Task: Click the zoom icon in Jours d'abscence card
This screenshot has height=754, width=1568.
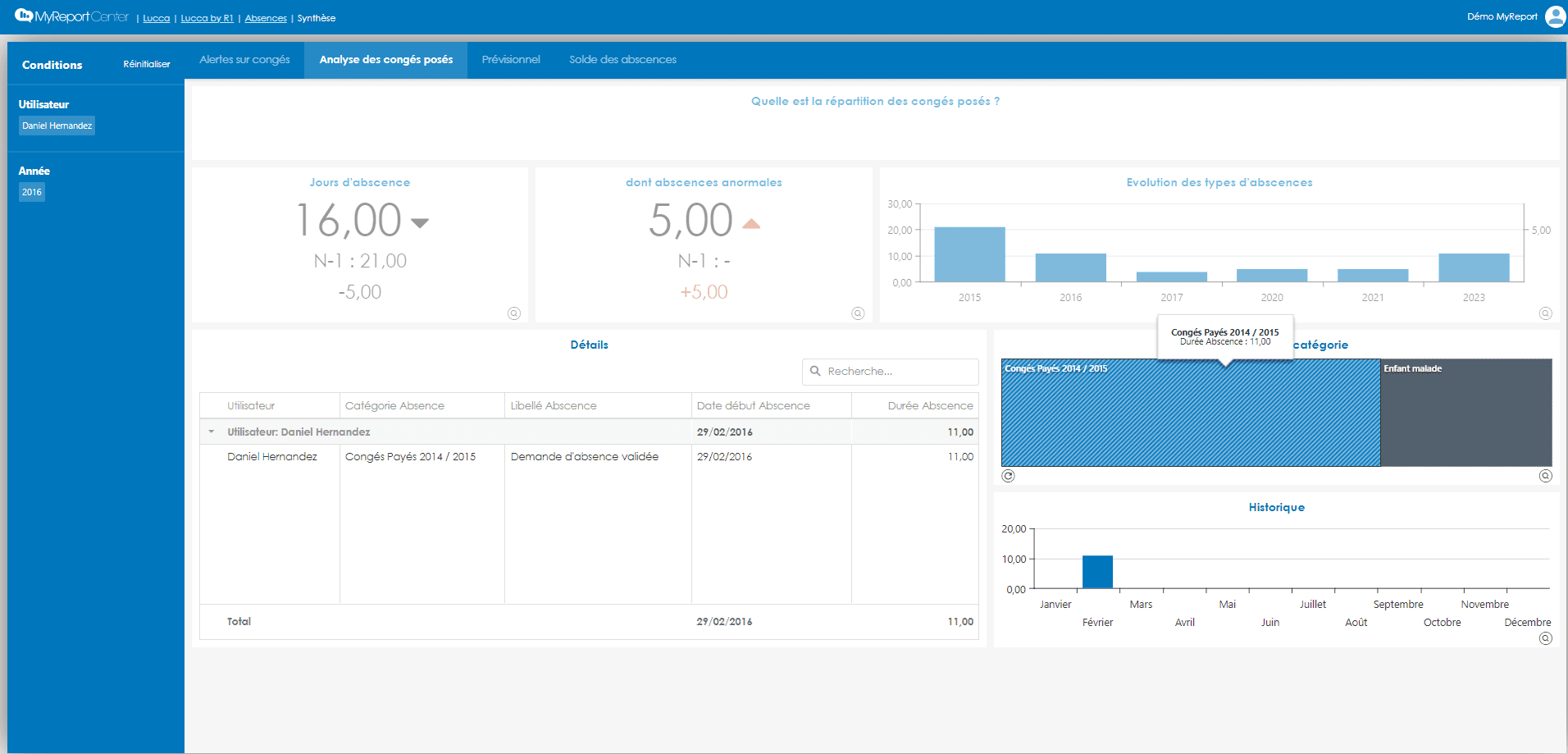Action: coord(514,313)
